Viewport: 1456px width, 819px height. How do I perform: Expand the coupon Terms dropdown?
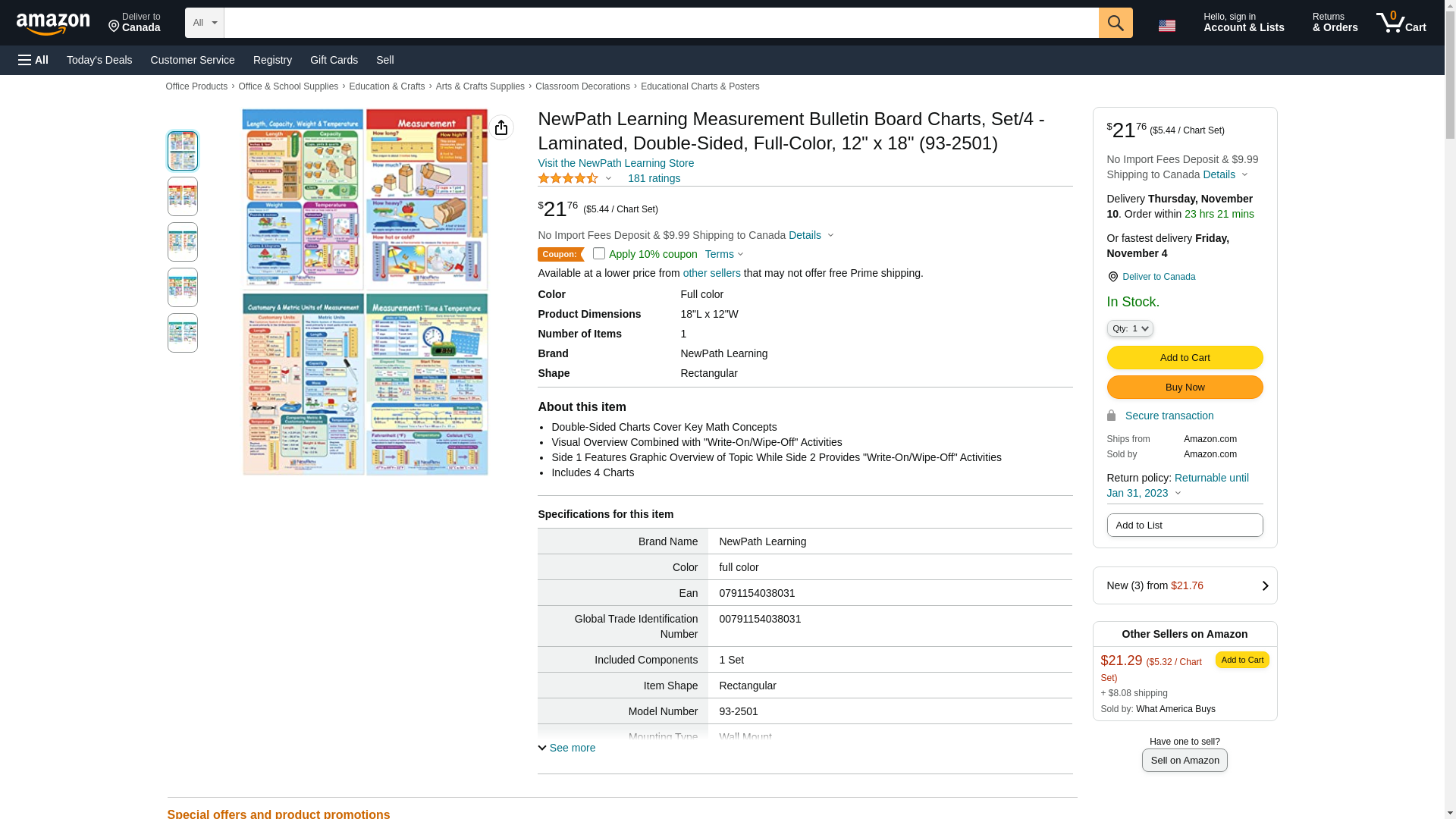point(723,255)
